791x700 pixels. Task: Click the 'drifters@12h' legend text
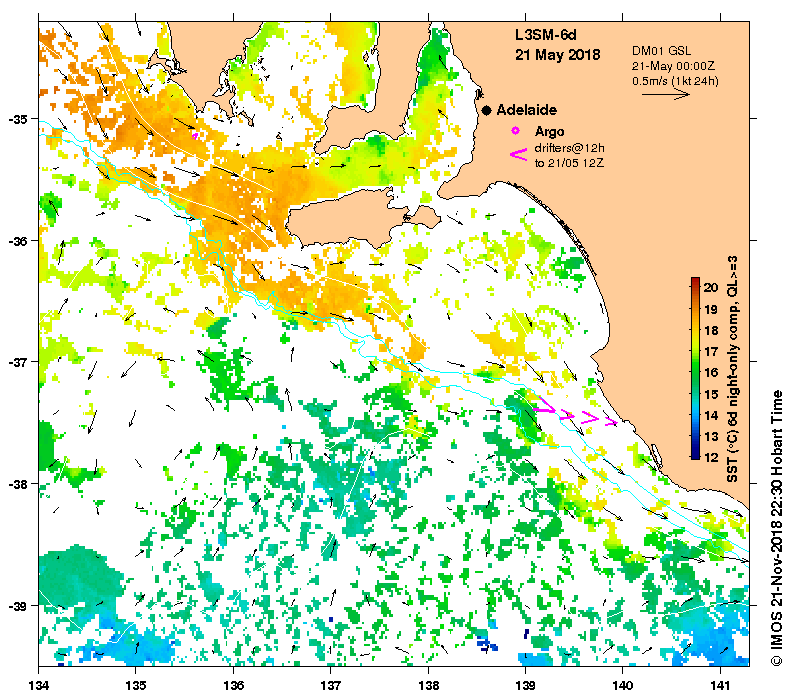(x=569, y=148)
